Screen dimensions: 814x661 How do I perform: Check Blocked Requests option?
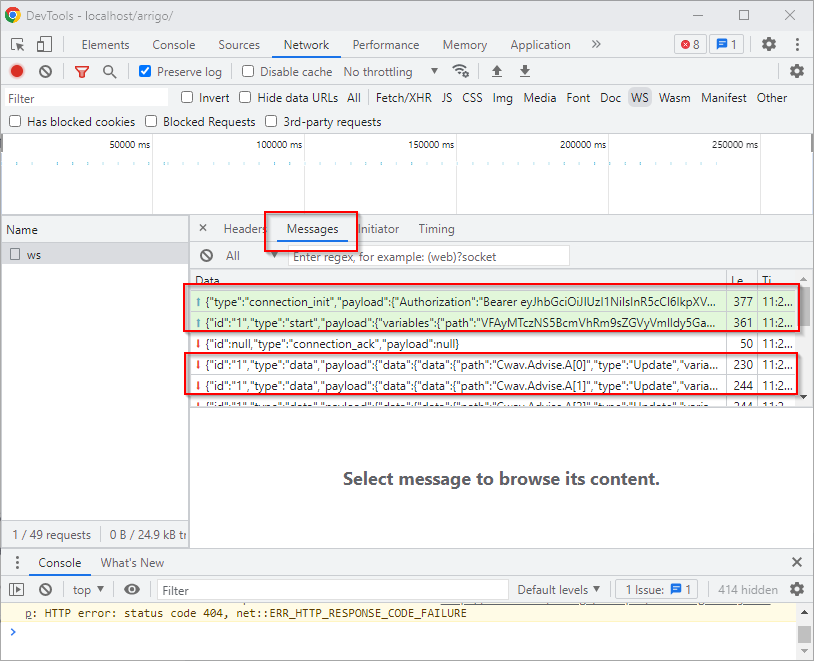151,121
